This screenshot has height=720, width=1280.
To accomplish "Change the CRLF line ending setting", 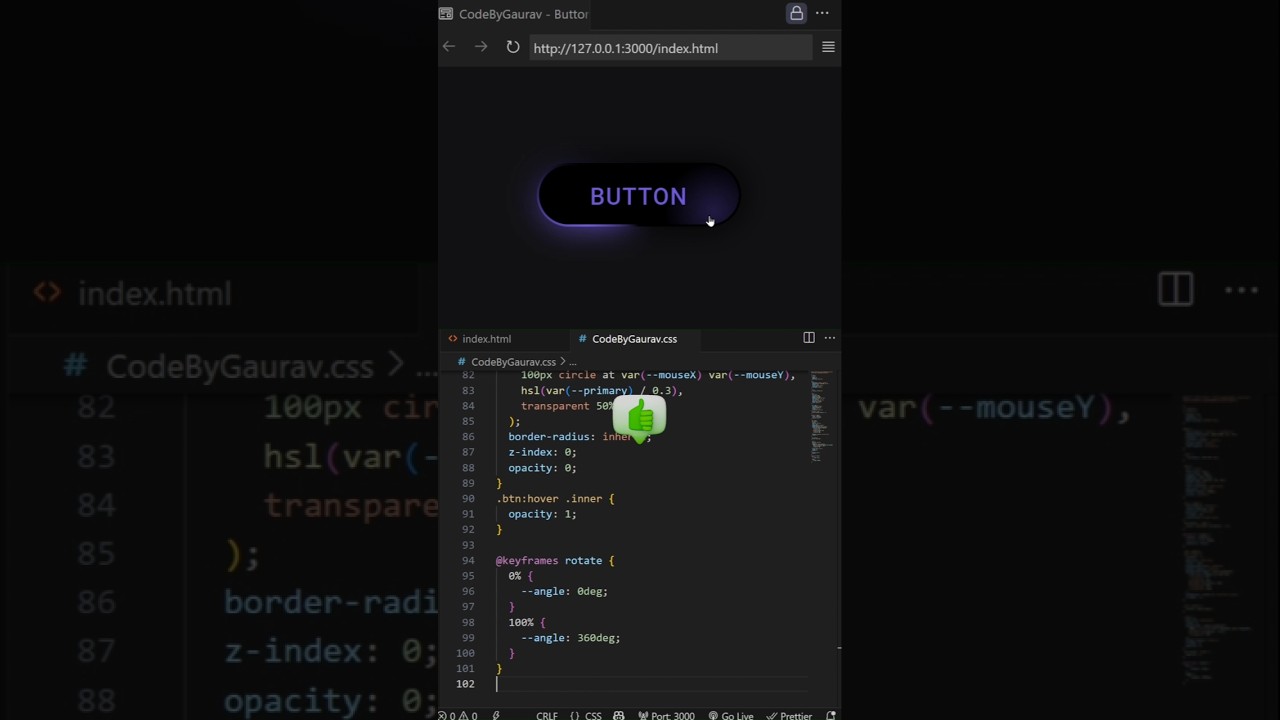I will pyautogui.click(x=547, y=715).
